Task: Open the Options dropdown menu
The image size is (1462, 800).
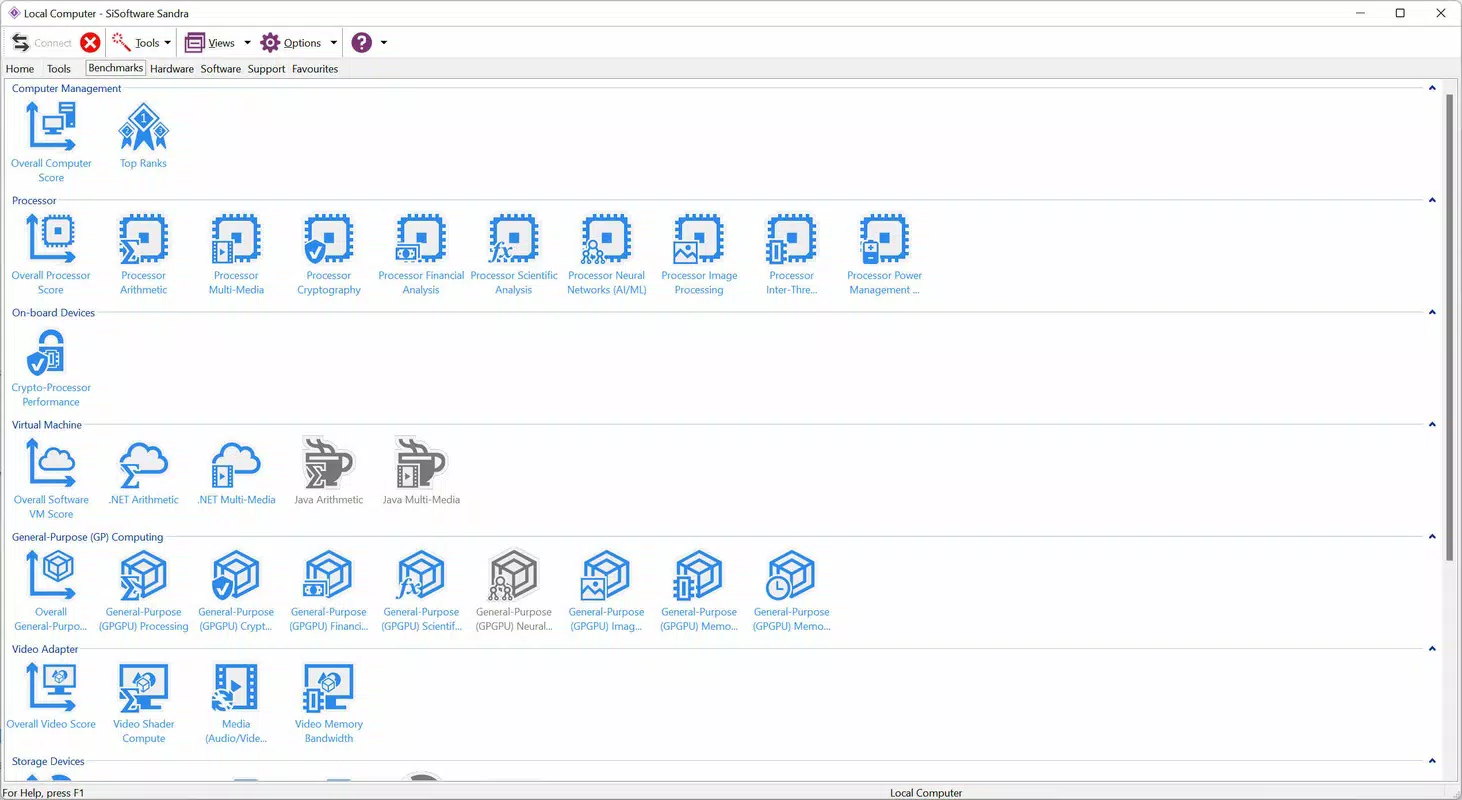Action: [x=299, y=42]
